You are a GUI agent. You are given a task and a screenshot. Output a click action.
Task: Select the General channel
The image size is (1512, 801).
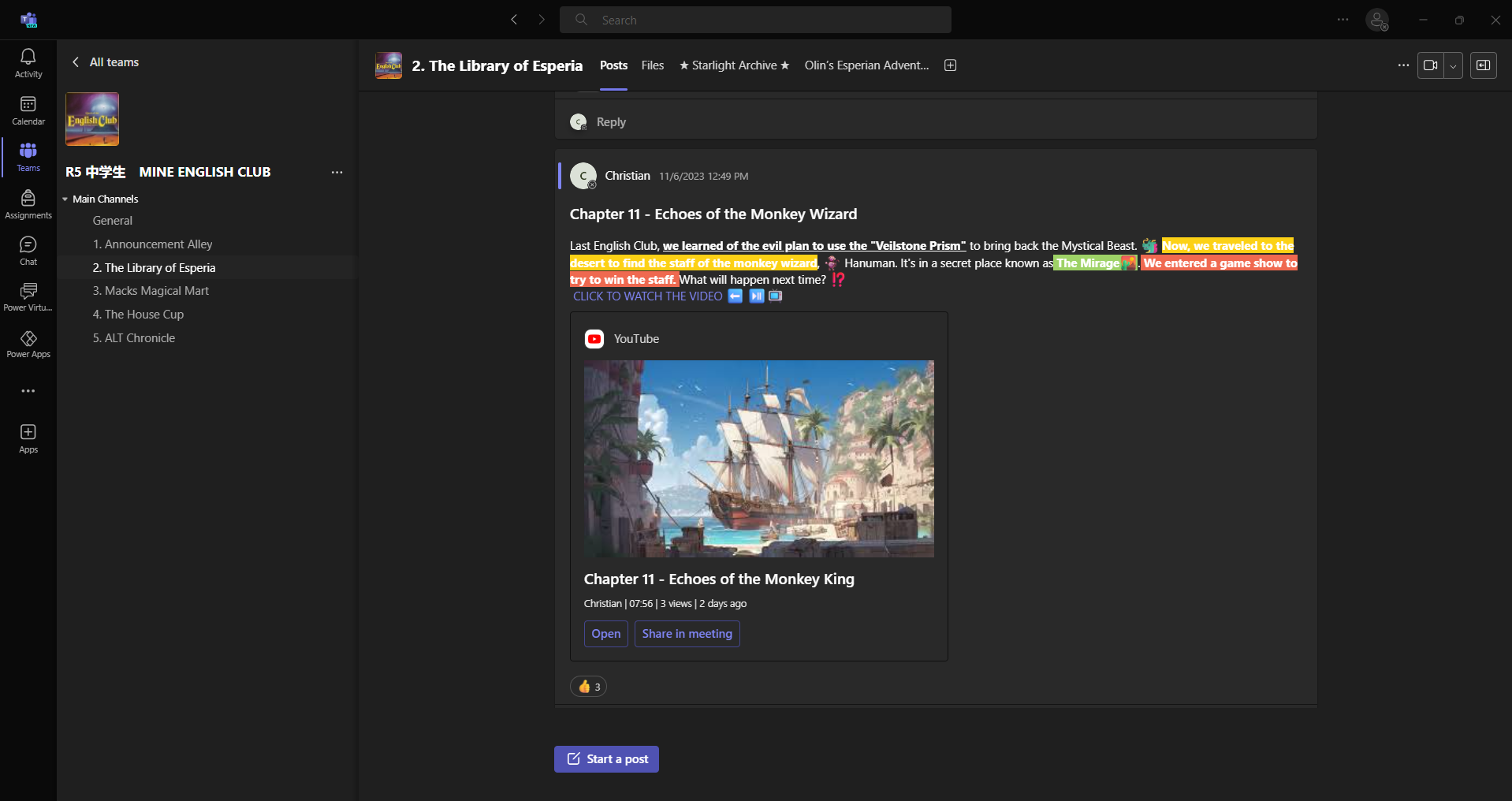pos(207,221)
